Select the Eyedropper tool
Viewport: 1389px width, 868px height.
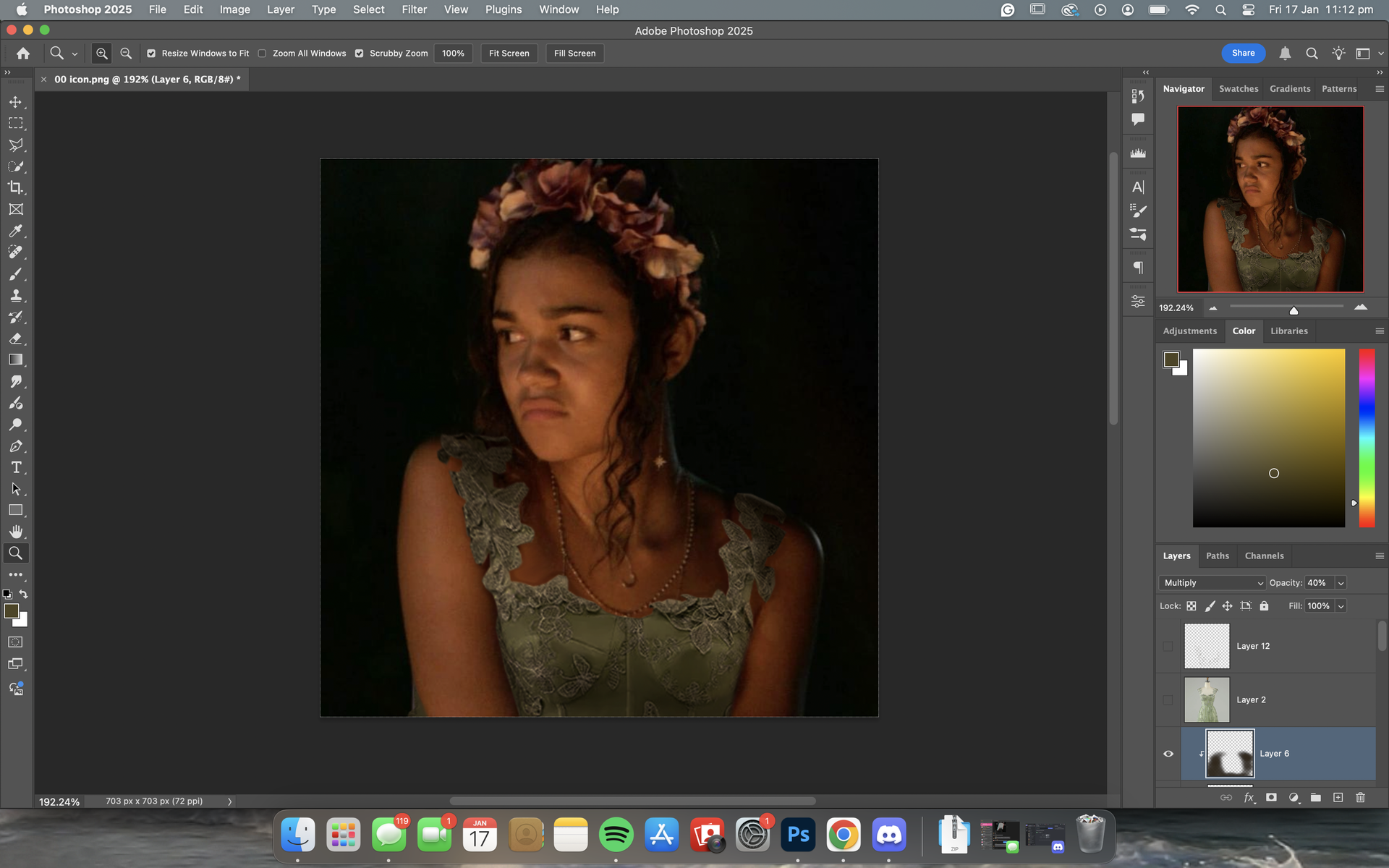pyautogui.click(x=15, y=231)
